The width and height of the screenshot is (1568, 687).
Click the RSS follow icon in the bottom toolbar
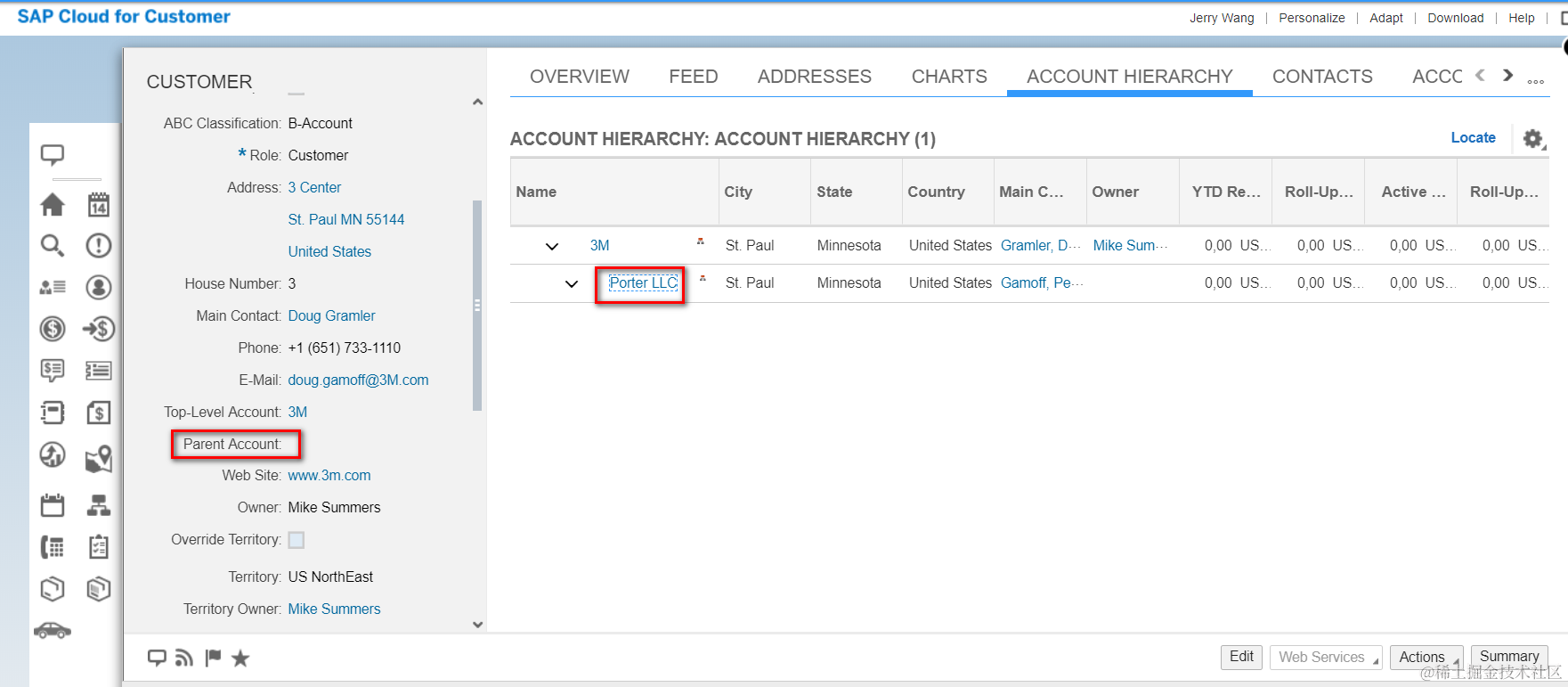click(184, 658)
